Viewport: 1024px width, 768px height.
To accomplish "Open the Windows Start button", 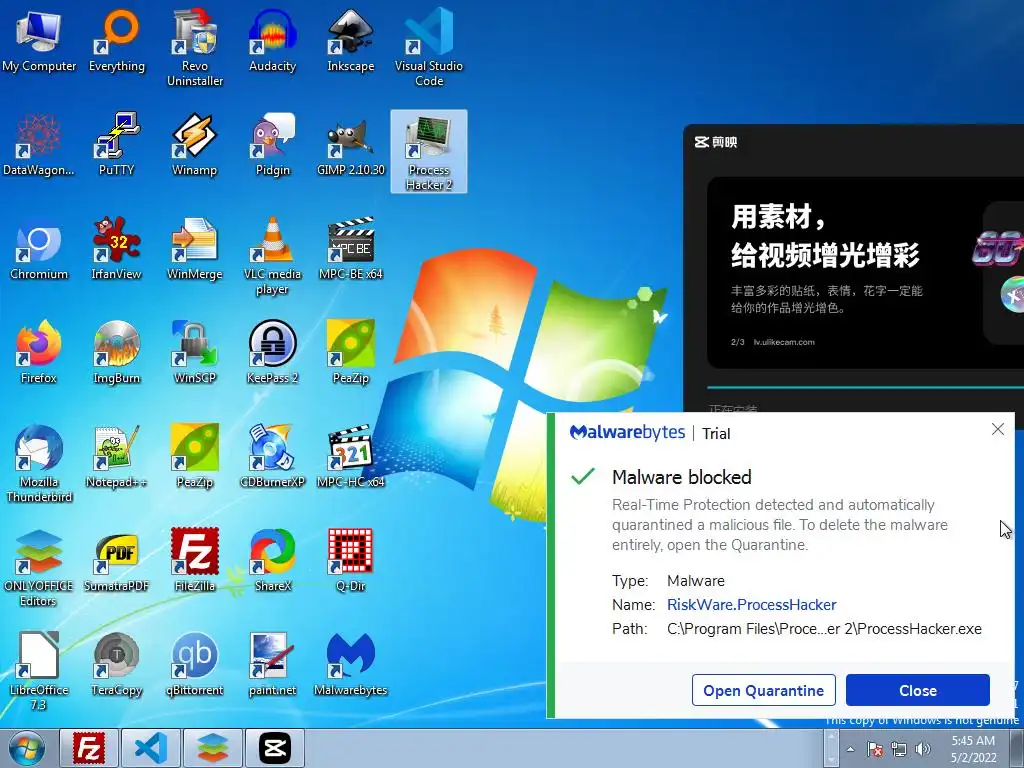I will tap(27, 749).
